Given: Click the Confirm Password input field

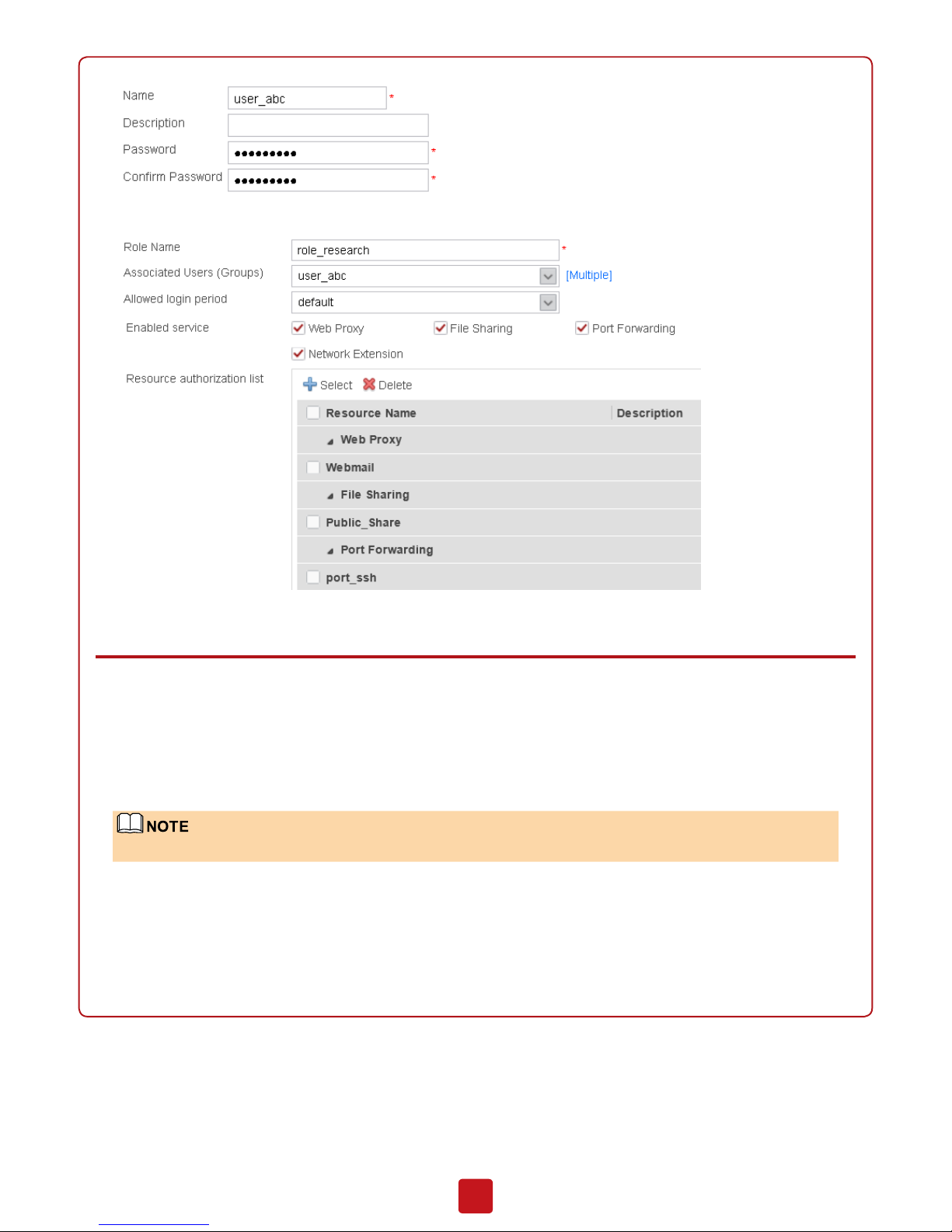Looking at the screenshot, I should 328,180.
